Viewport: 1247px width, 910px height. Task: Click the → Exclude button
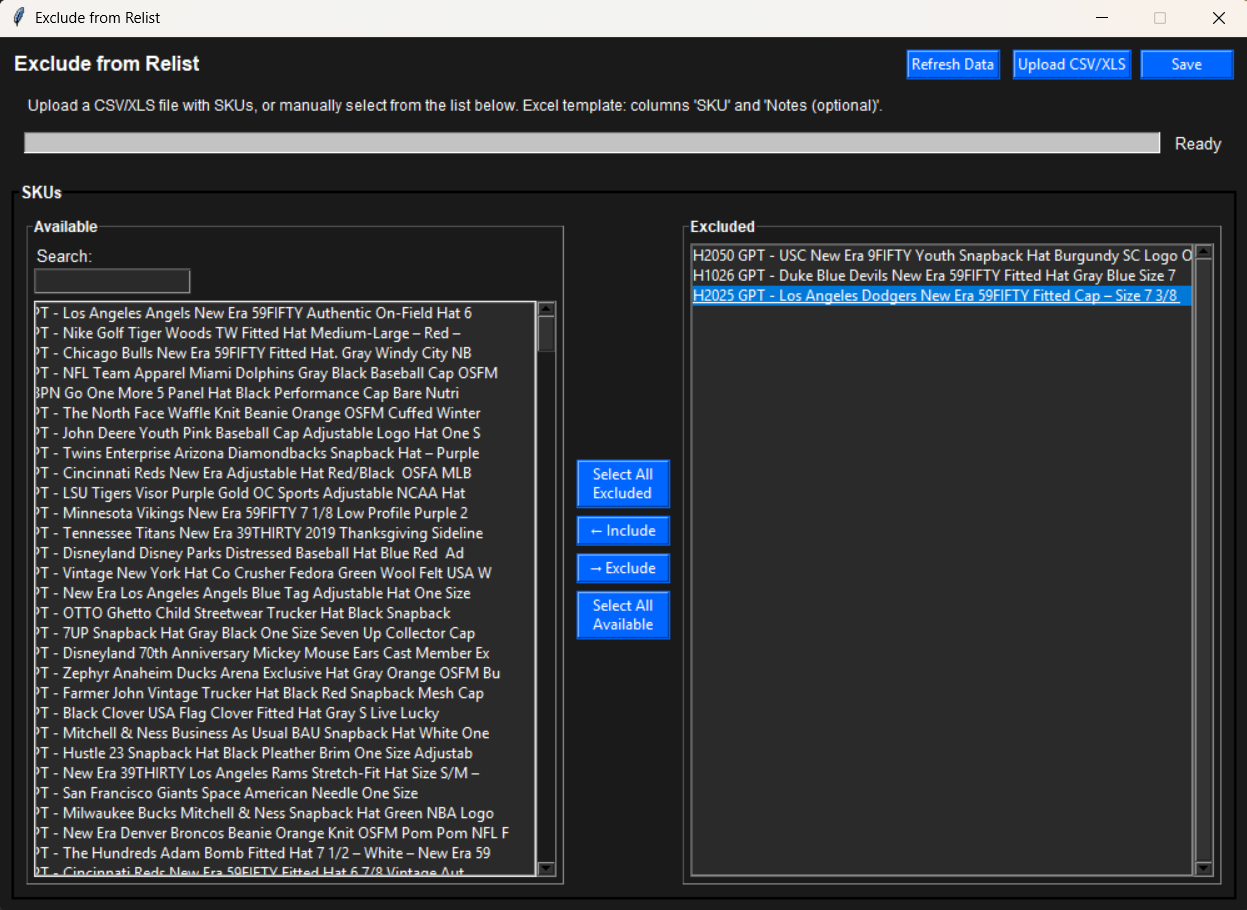pos(622,568)
